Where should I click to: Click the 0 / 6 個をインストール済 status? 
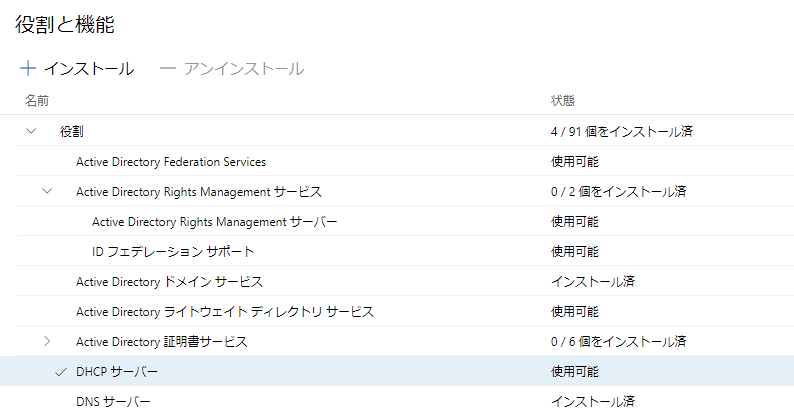click(618, 342)
